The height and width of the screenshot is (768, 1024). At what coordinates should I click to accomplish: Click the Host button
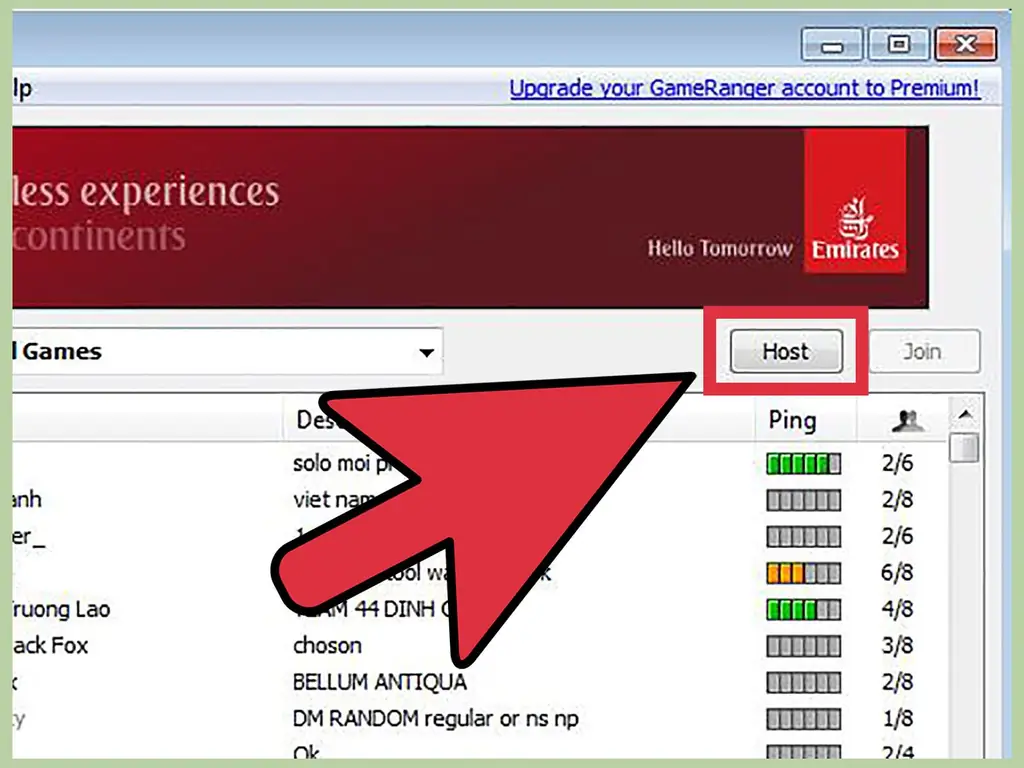[x=786, y=351]
